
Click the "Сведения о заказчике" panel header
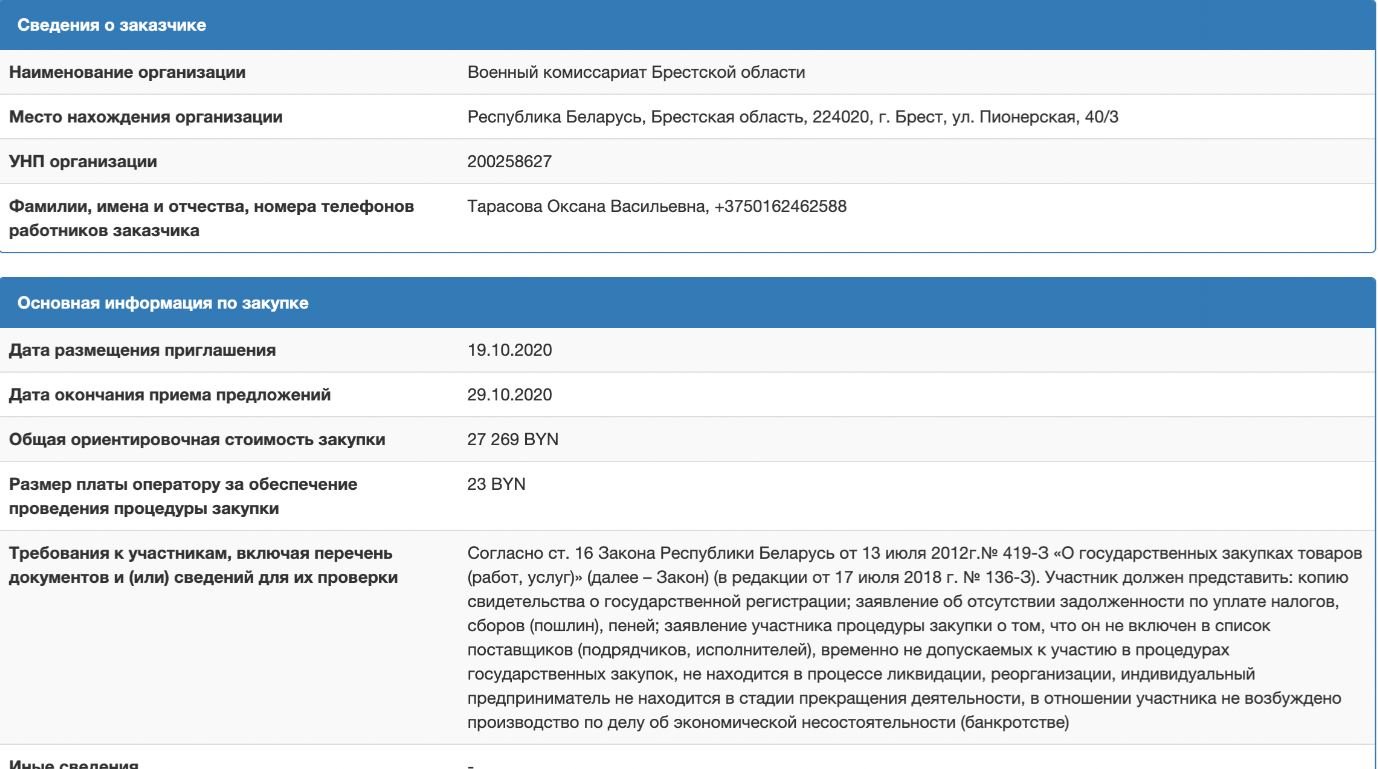[x=112, y=26]
